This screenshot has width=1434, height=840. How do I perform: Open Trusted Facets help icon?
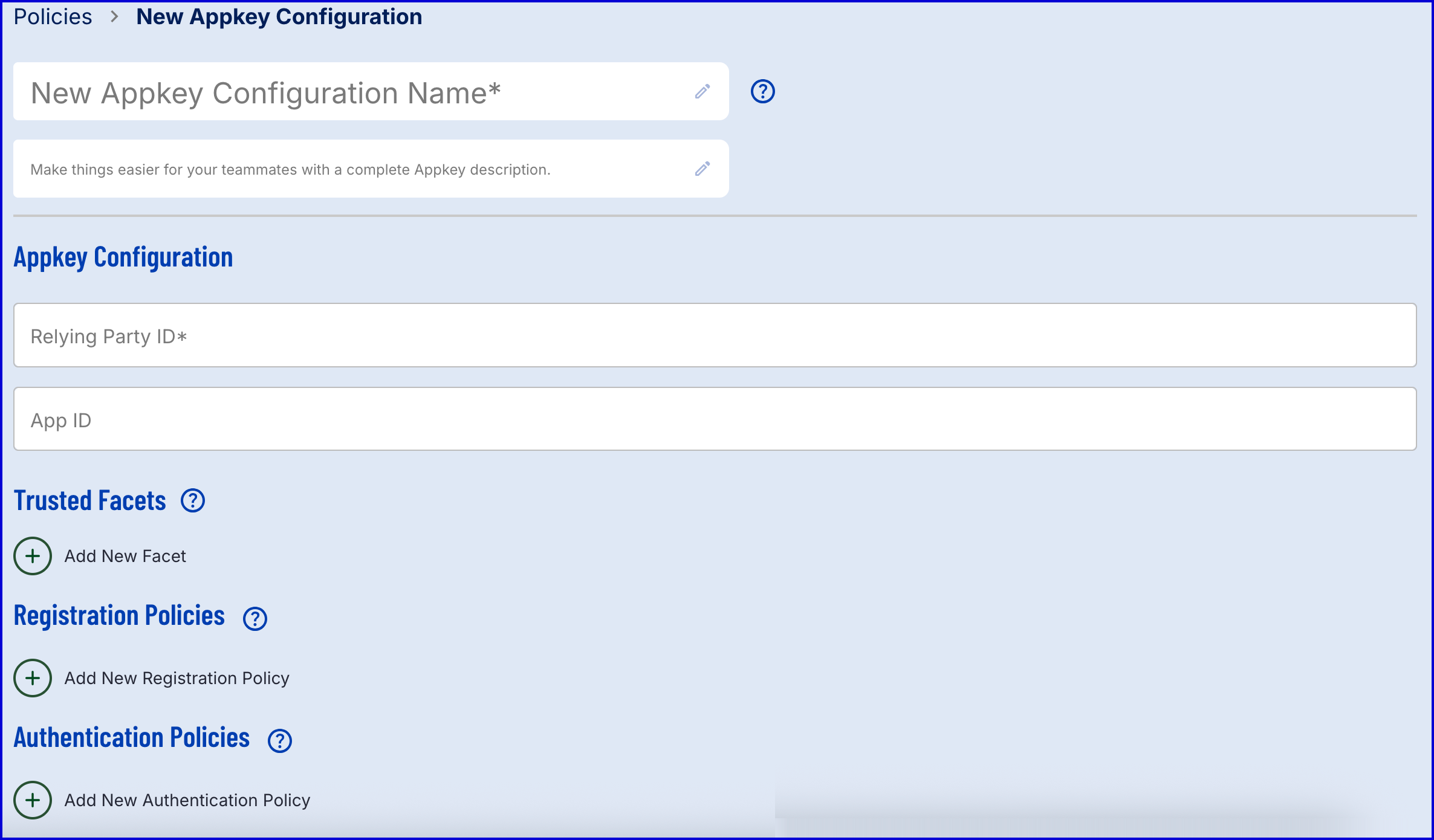pyautogui.click(x=193, y=501)
